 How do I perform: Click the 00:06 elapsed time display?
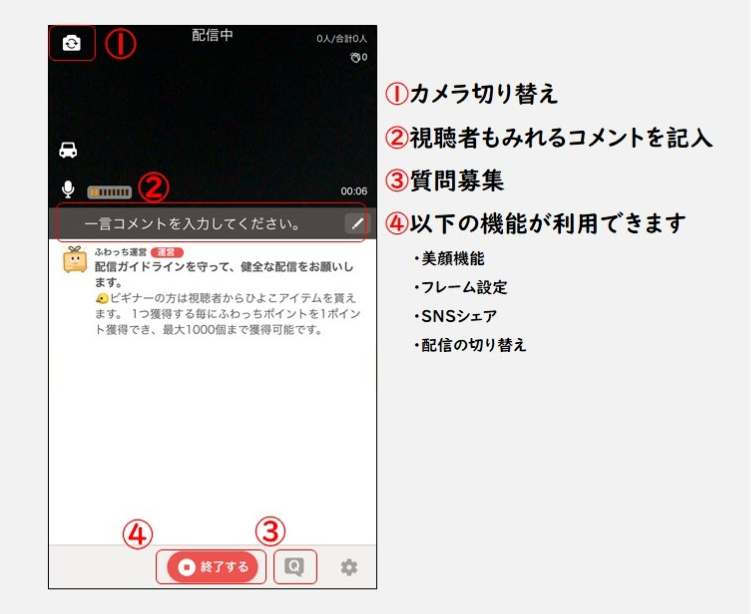(354, 191)
